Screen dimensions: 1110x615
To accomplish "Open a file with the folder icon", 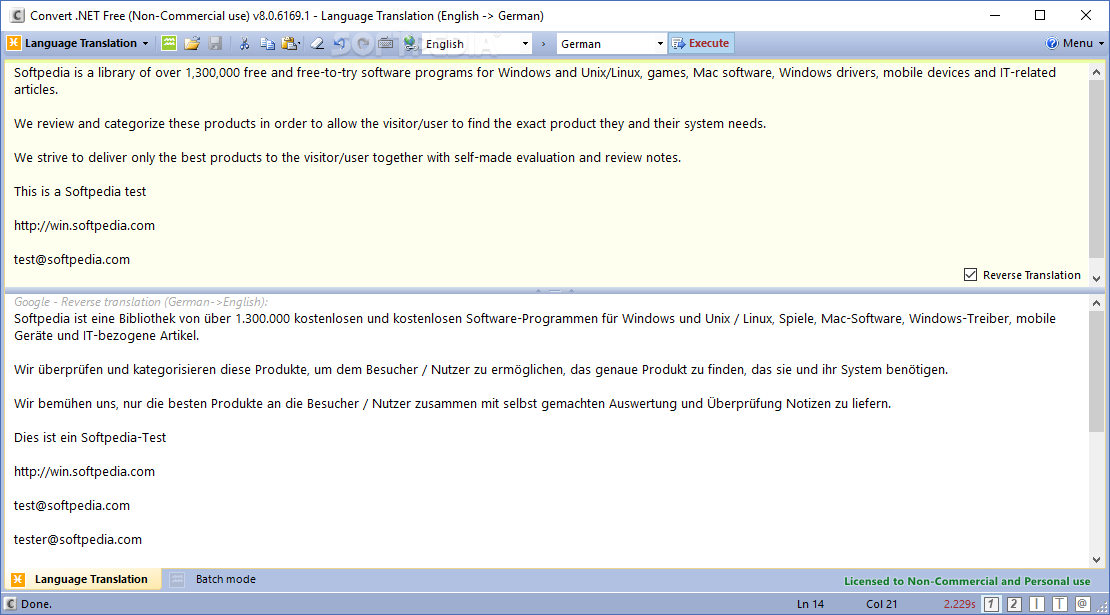I will pos(192,43).
